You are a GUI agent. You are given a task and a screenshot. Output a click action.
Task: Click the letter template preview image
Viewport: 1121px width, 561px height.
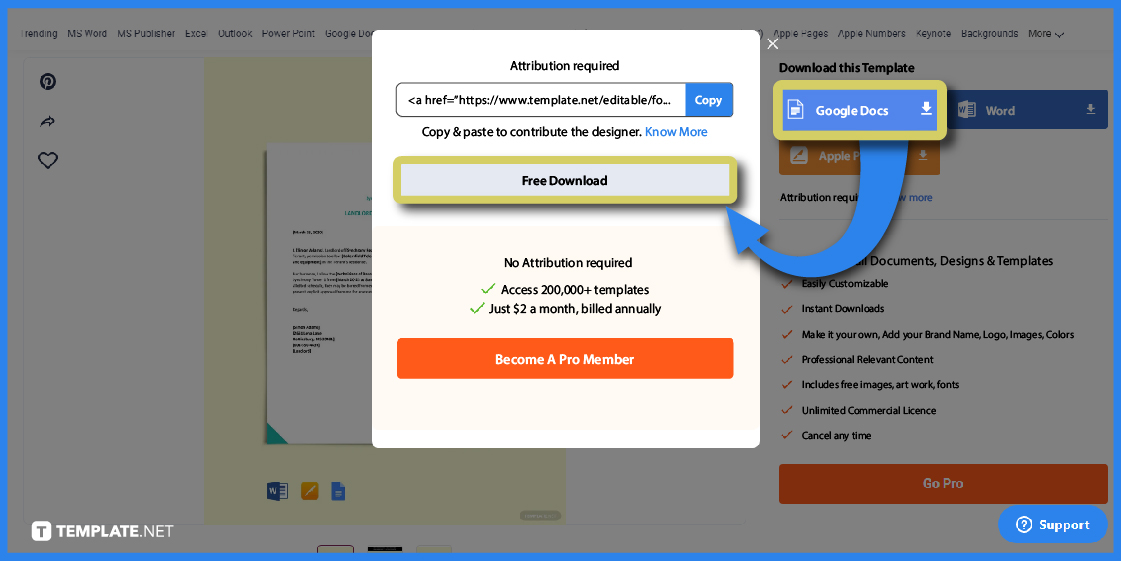coord(319,293)
